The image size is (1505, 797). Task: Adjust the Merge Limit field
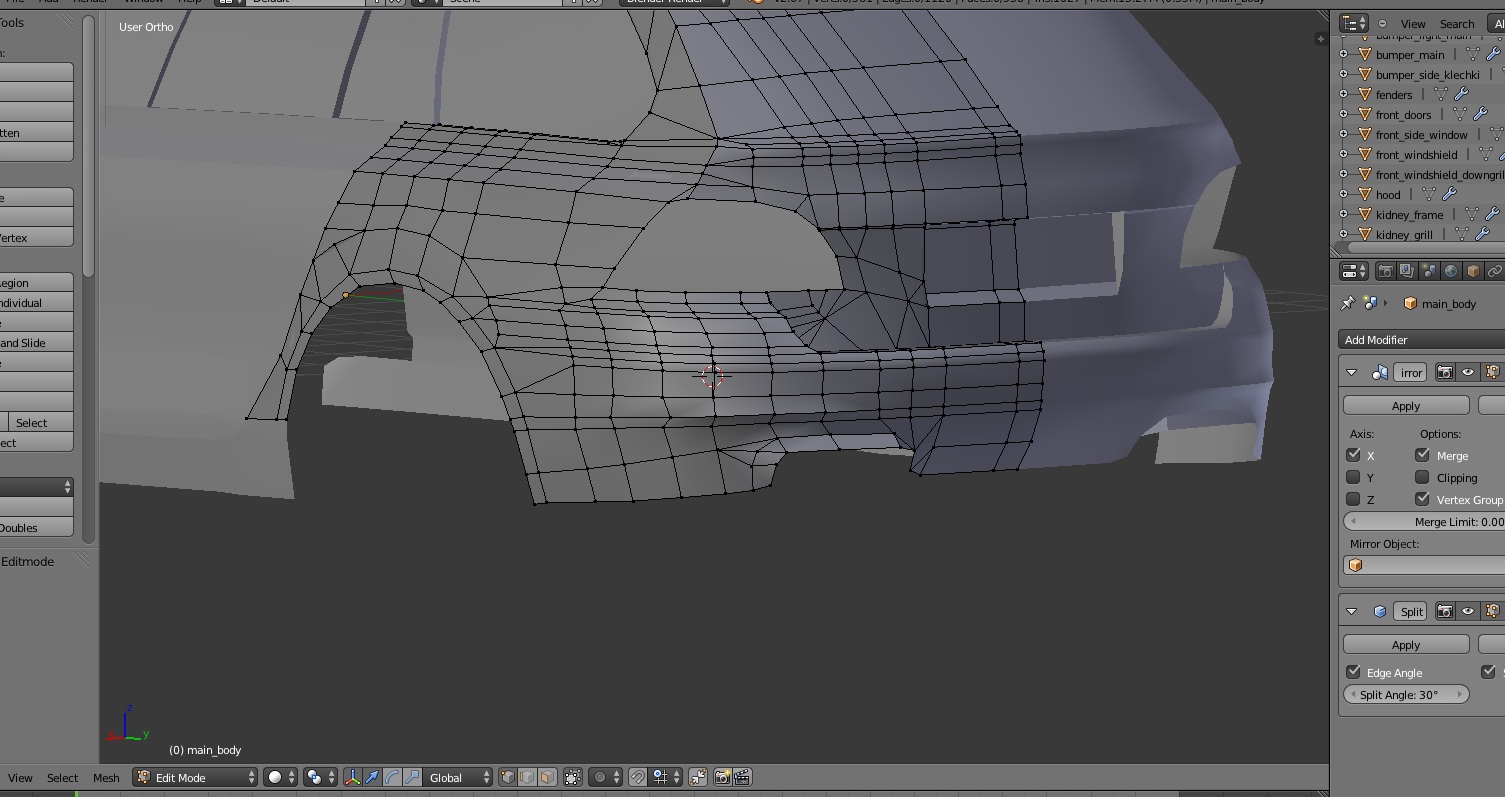[1424, 521]
